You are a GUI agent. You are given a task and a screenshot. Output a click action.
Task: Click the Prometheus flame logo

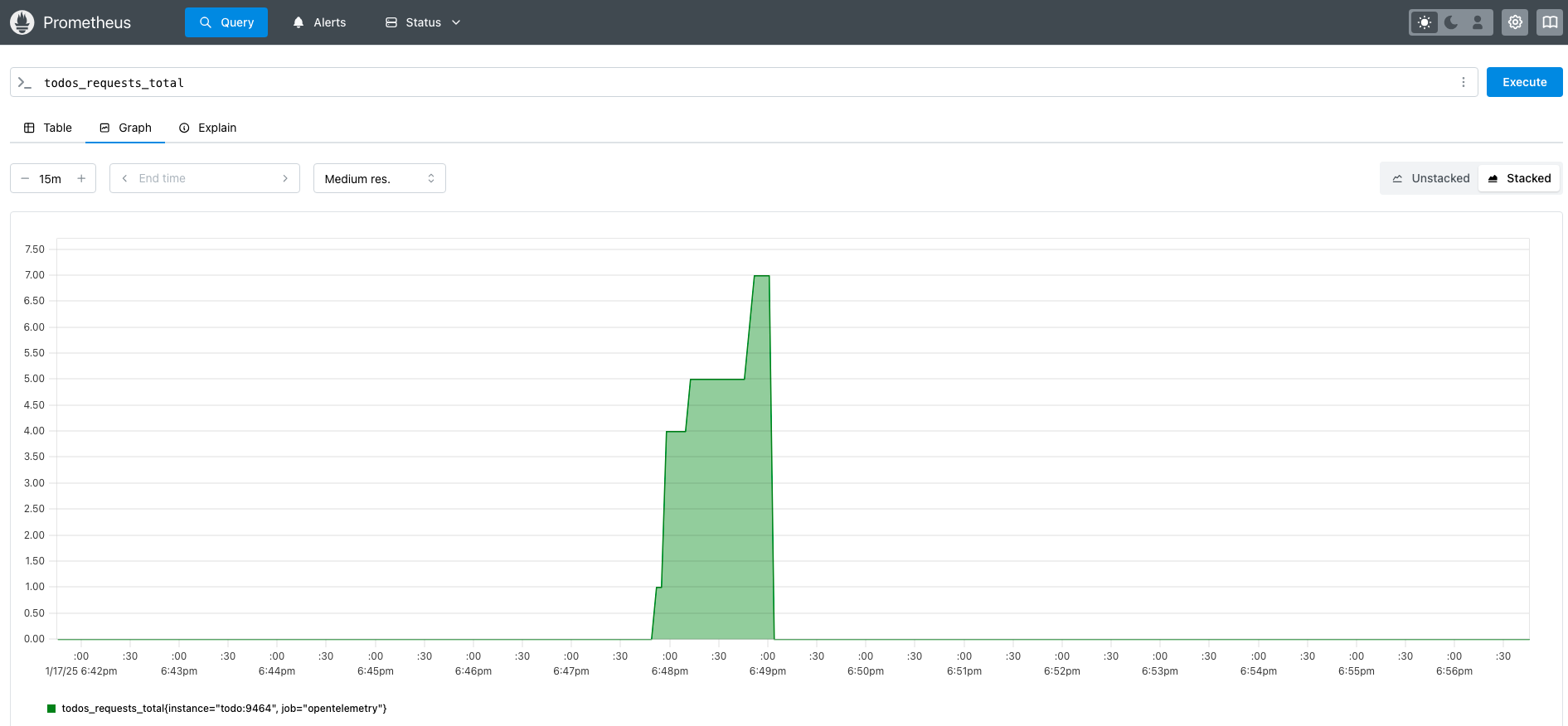[22, 22]
